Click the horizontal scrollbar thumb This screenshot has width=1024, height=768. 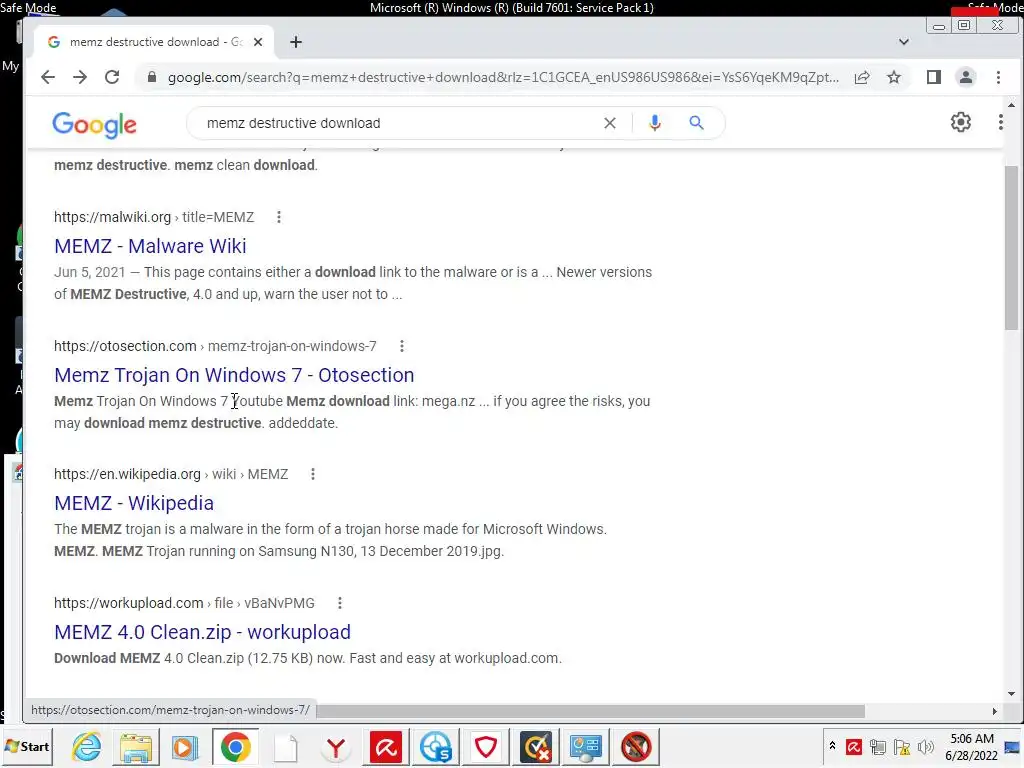[x=590, y=711]
